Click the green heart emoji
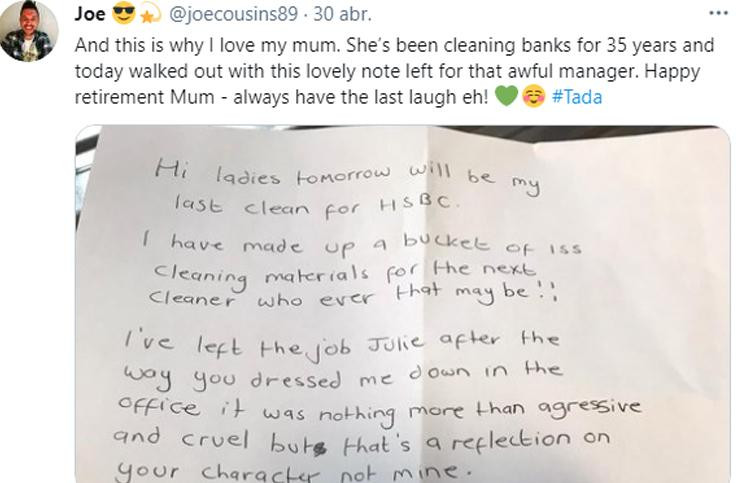Image resolution: width=745 pixels, height=483 pixels. pyautogui.click(x=506, y=96)
